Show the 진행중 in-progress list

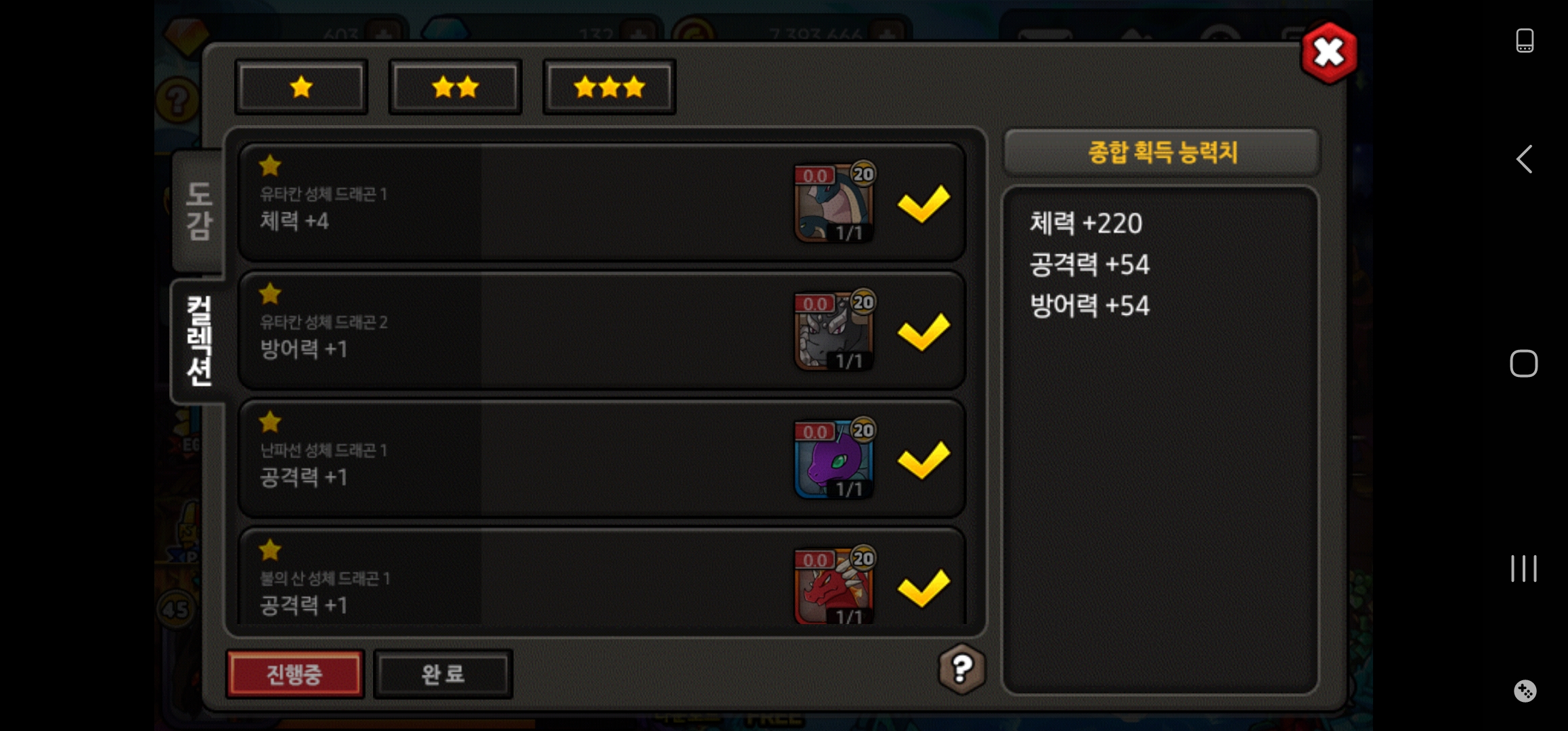tap(295, 673)
